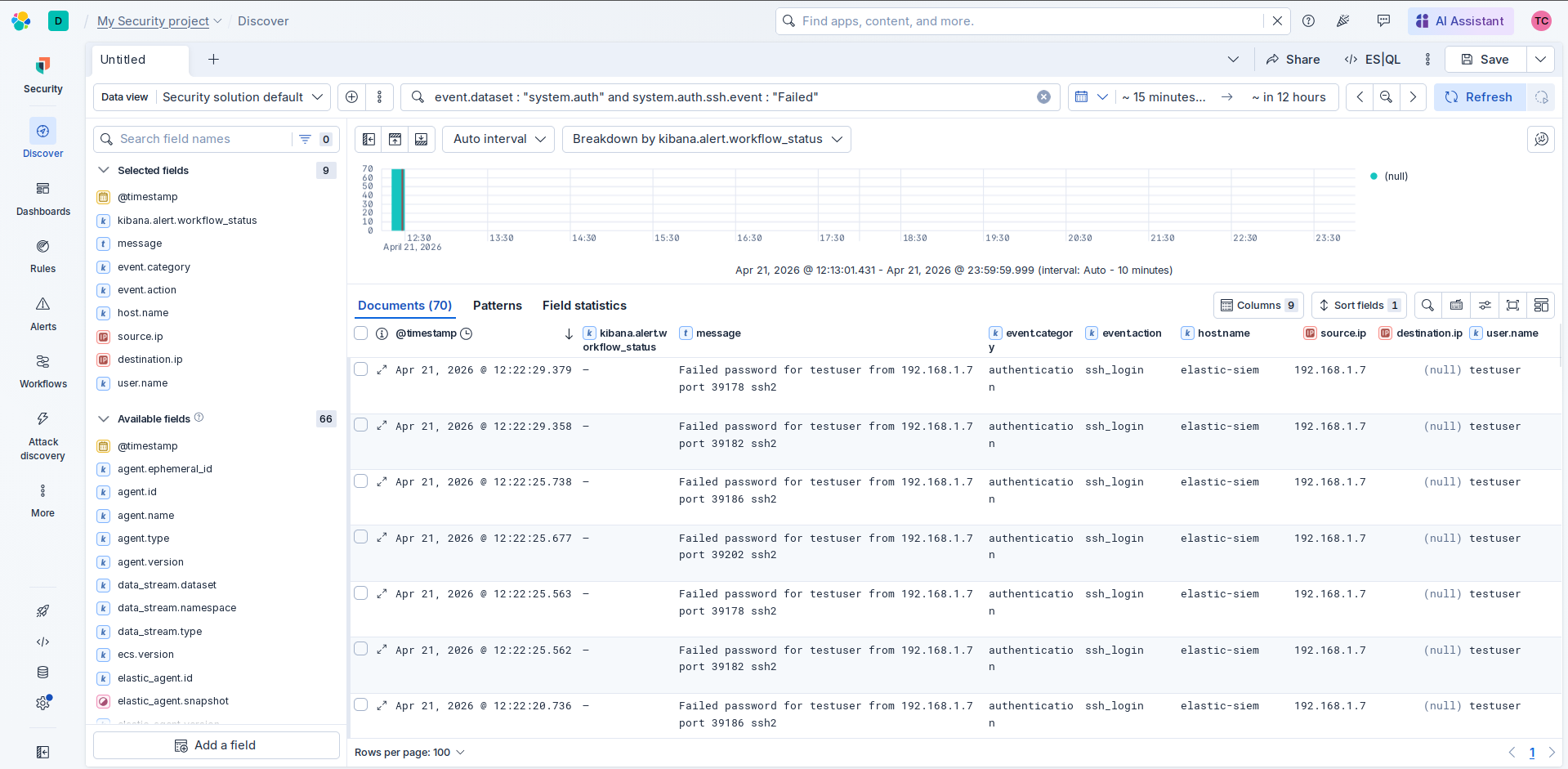Viewport: 1568px width, 769px height.
Task: Zoom out the time range
Action: [x=1386, y=97]
